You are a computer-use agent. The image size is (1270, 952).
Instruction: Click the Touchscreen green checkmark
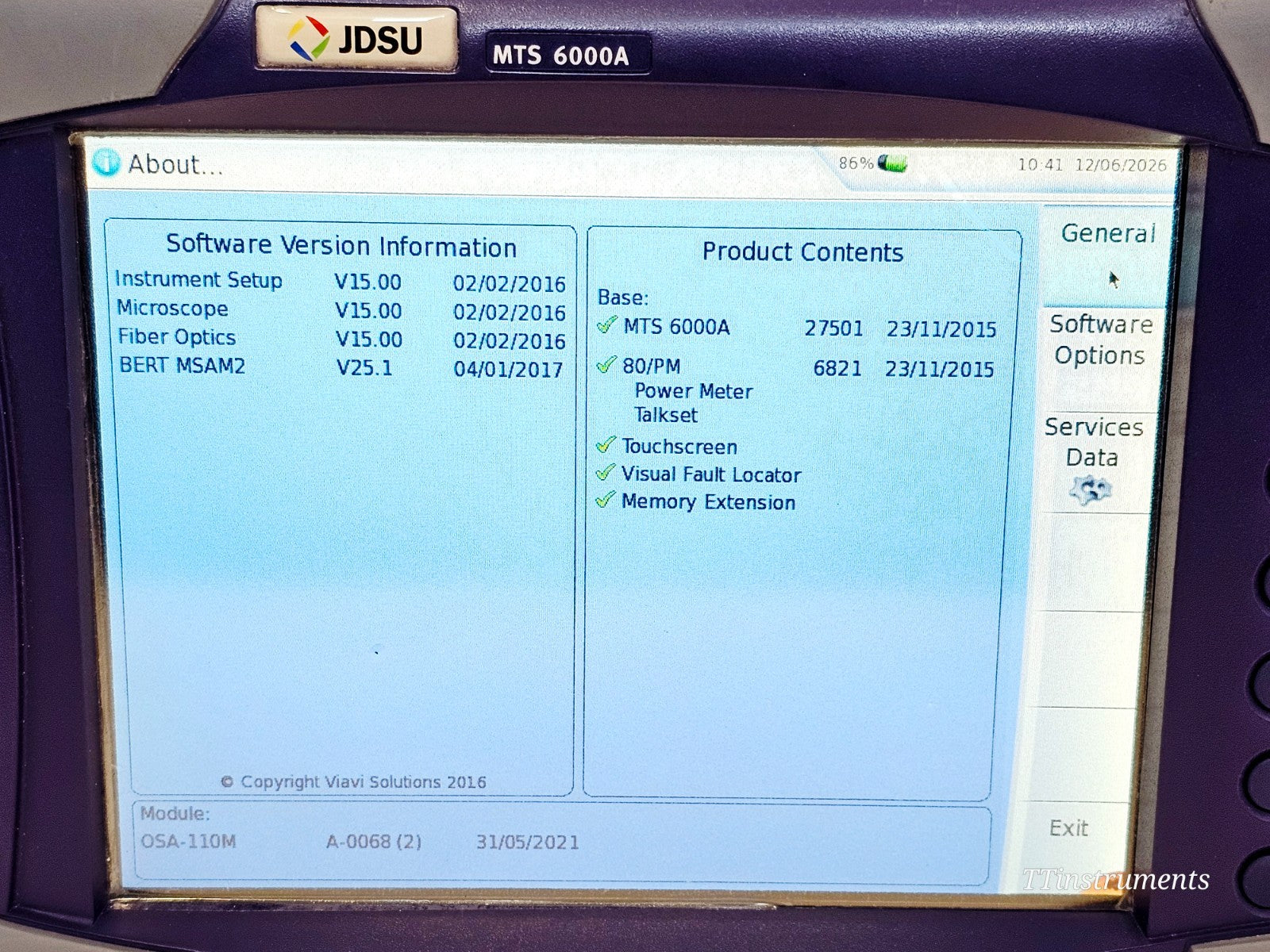606,445
